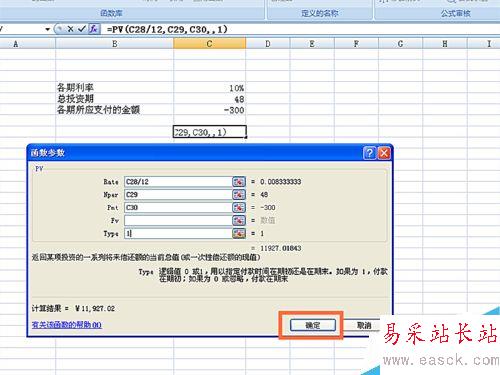
Task: Select column H header
Action: point(445,44)
